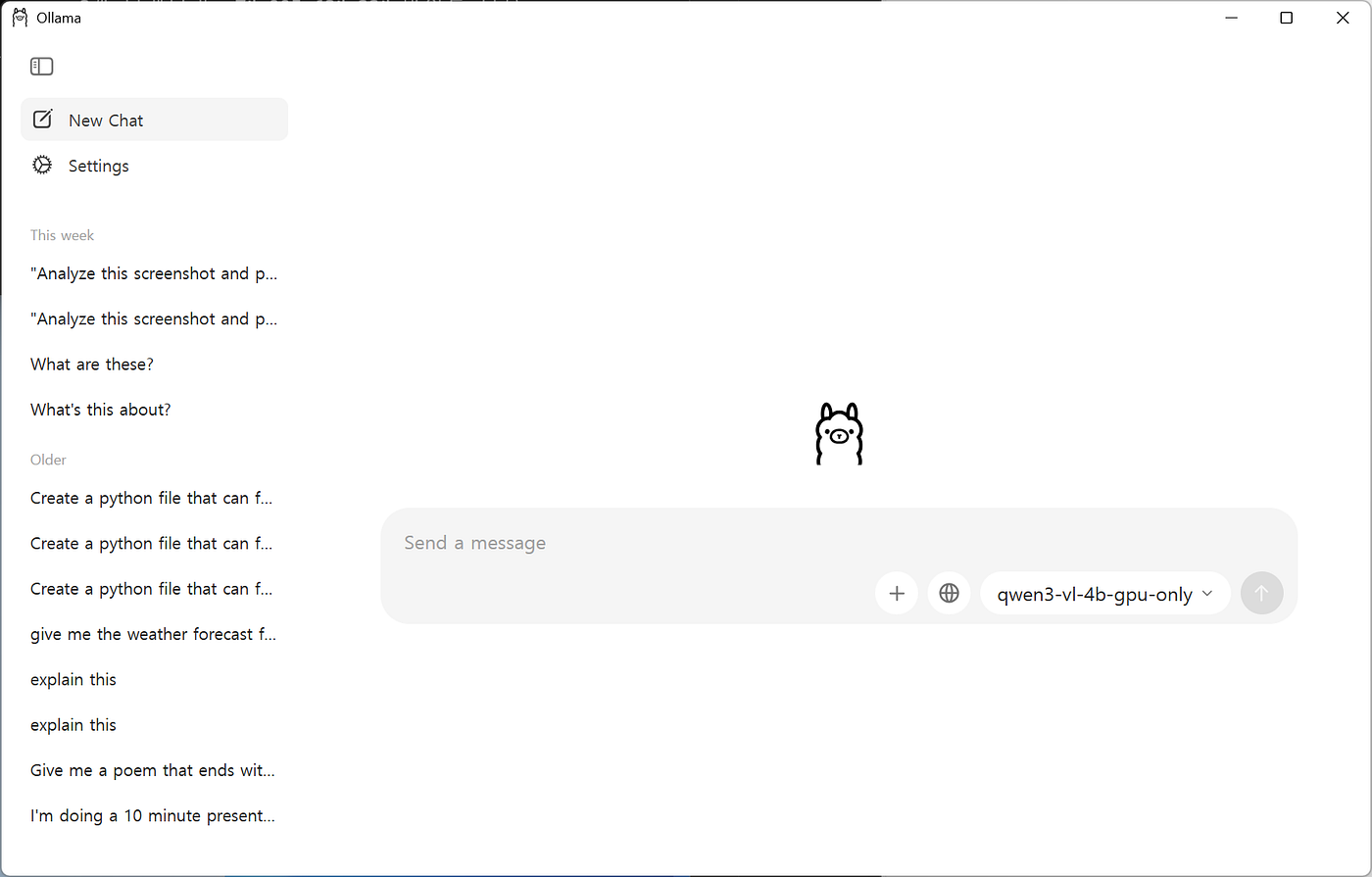Open second "Analyze this screenshot and p..." chat
1372x877 pixels.
(x=154, y=318)
